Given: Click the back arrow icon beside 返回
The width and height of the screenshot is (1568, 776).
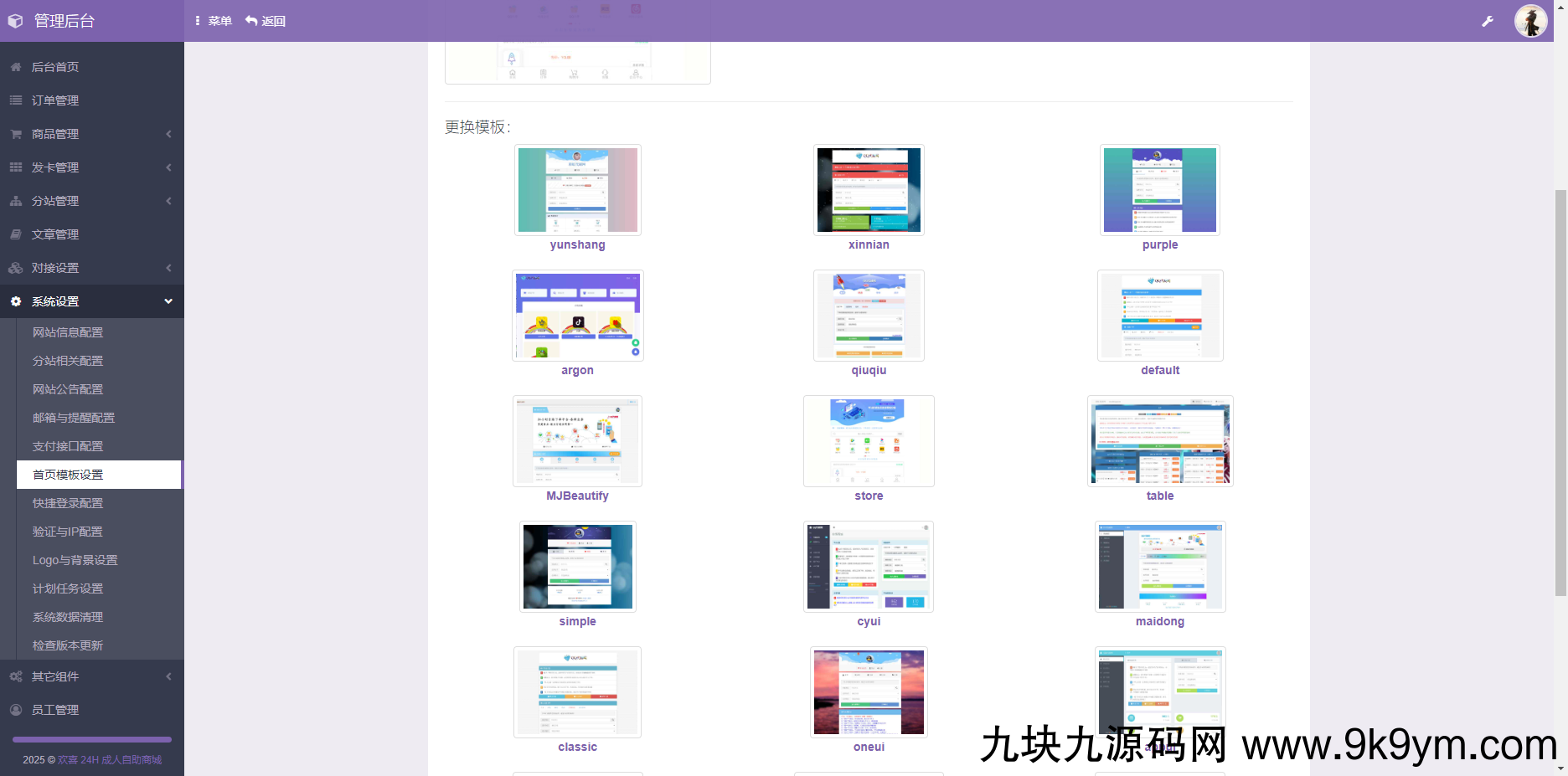Looking at the screenshot, I should 250,20.
